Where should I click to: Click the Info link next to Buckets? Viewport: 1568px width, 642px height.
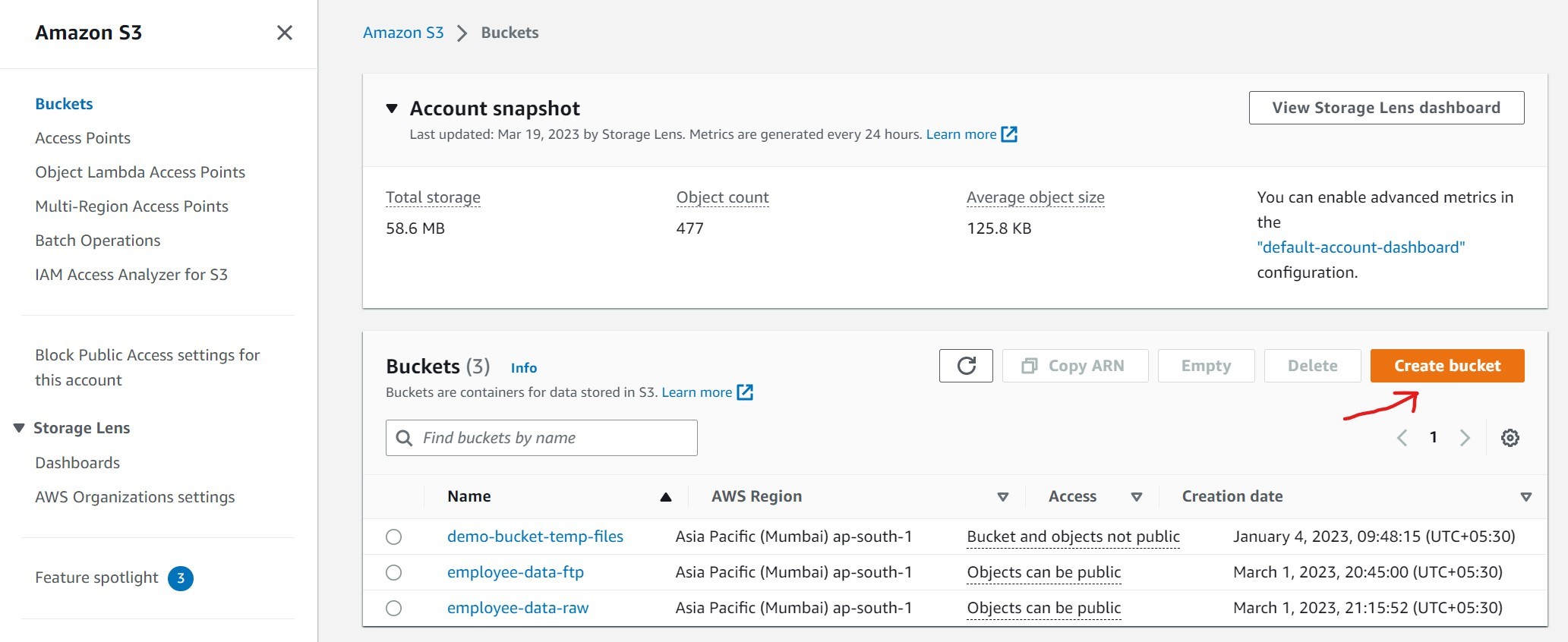pos(524,368)
